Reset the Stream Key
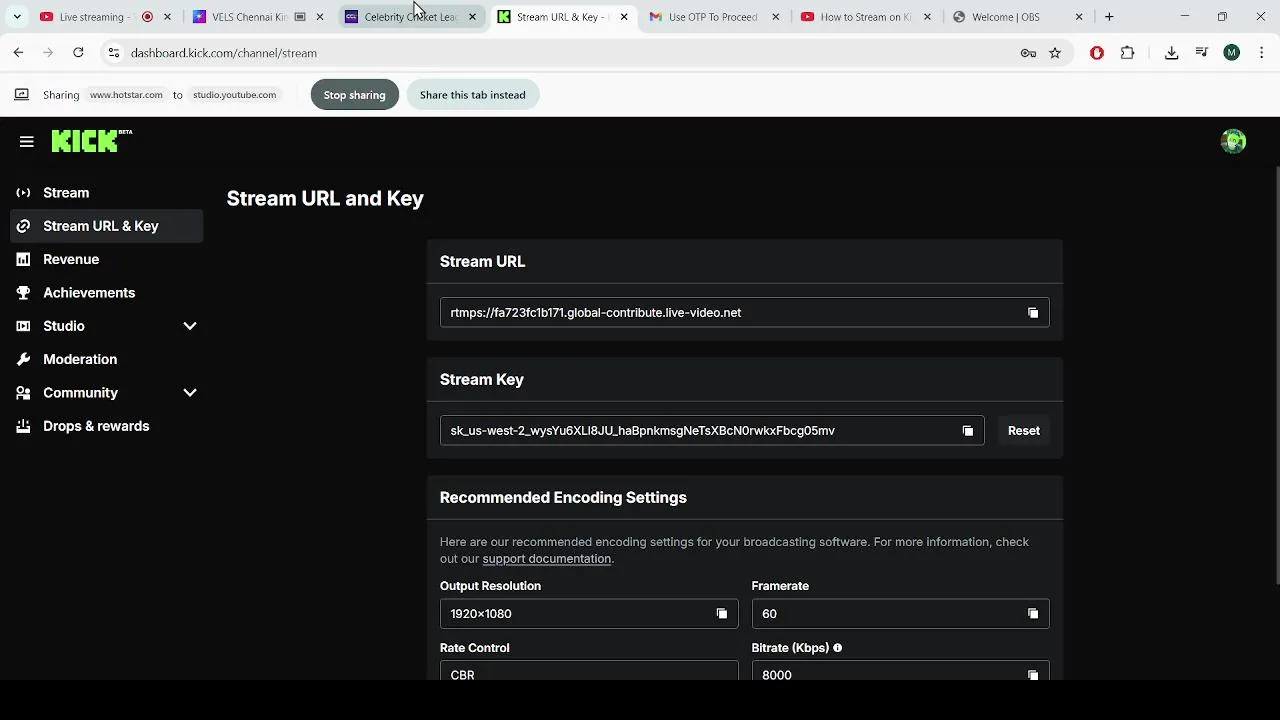The height and width of the screenshot is (720, 1280). (1023, 431)
